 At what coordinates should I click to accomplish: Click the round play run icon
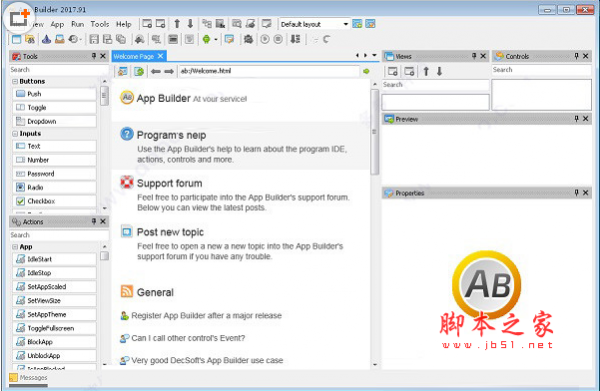click(x=265, y=39)
